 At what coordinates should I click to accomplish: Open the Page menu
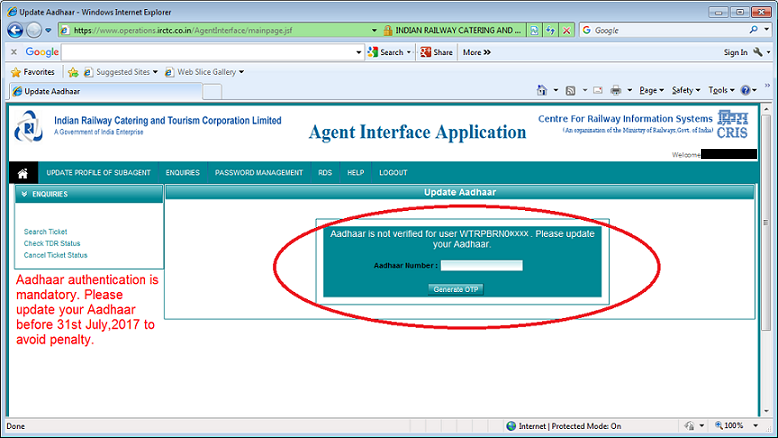[651, 90]
